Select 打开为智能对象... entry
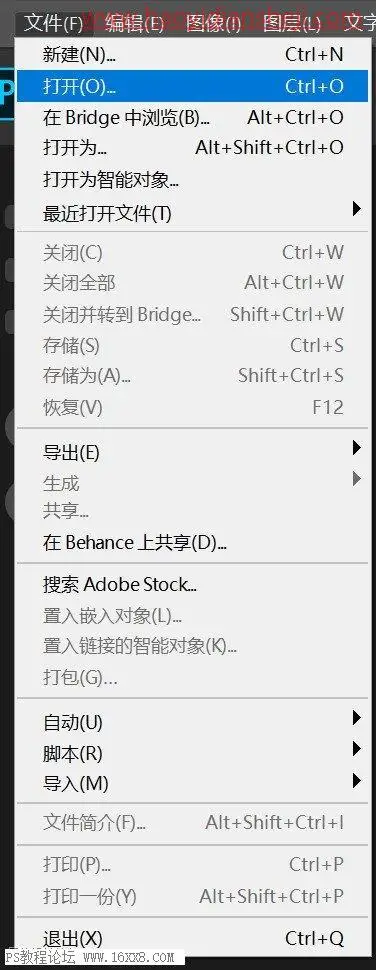Screen dimensions: 376x970 [x=192, y=181]
